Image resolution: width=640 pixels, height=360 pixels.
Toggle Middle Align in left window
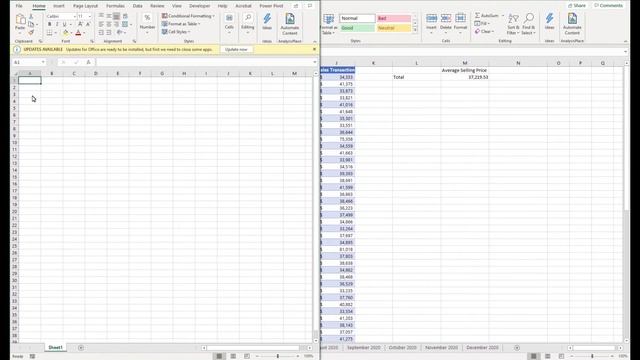(109, 16)
